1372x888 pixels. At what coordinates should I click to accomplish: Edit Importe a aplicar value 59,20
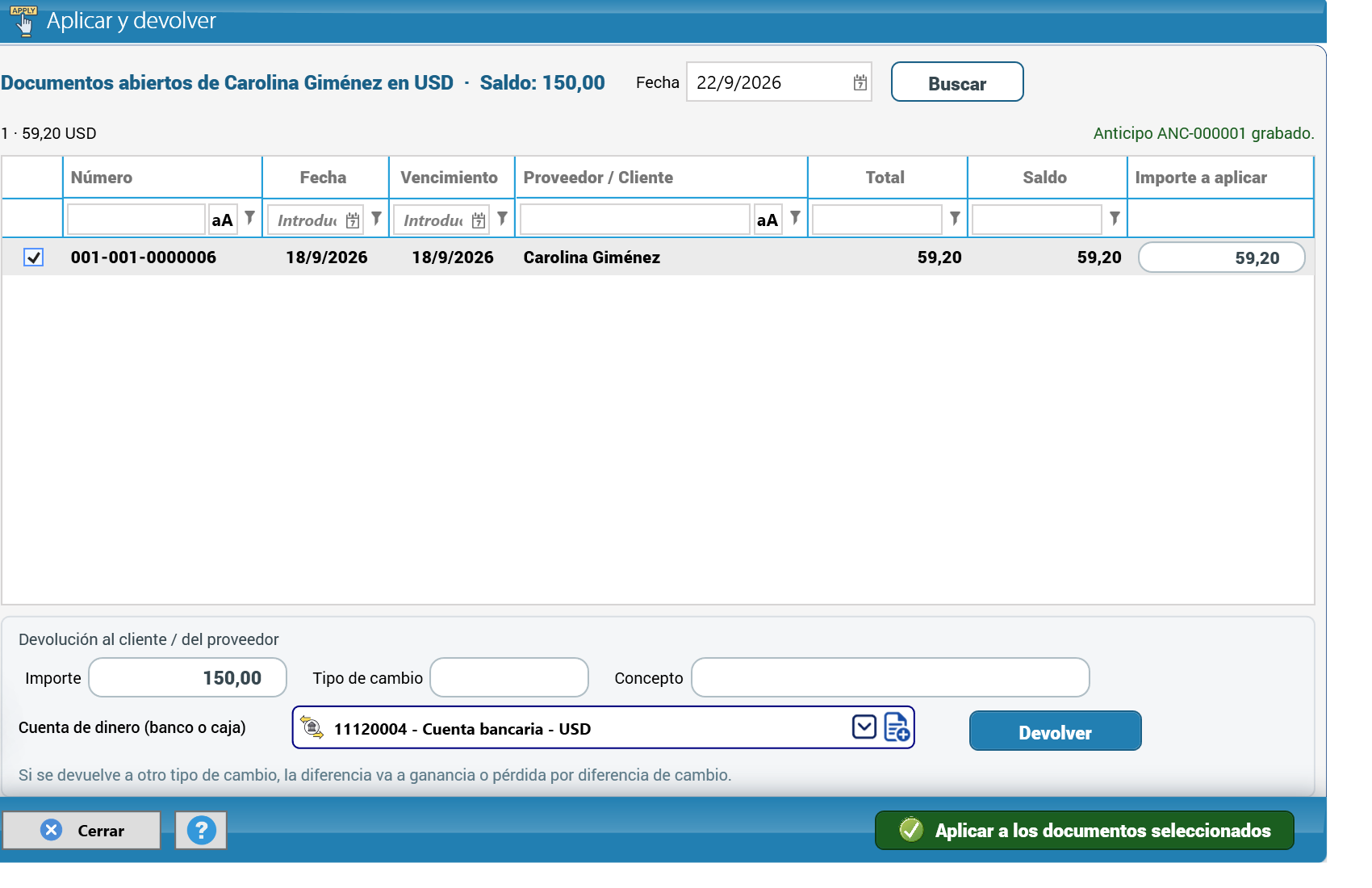point(1221,258)
